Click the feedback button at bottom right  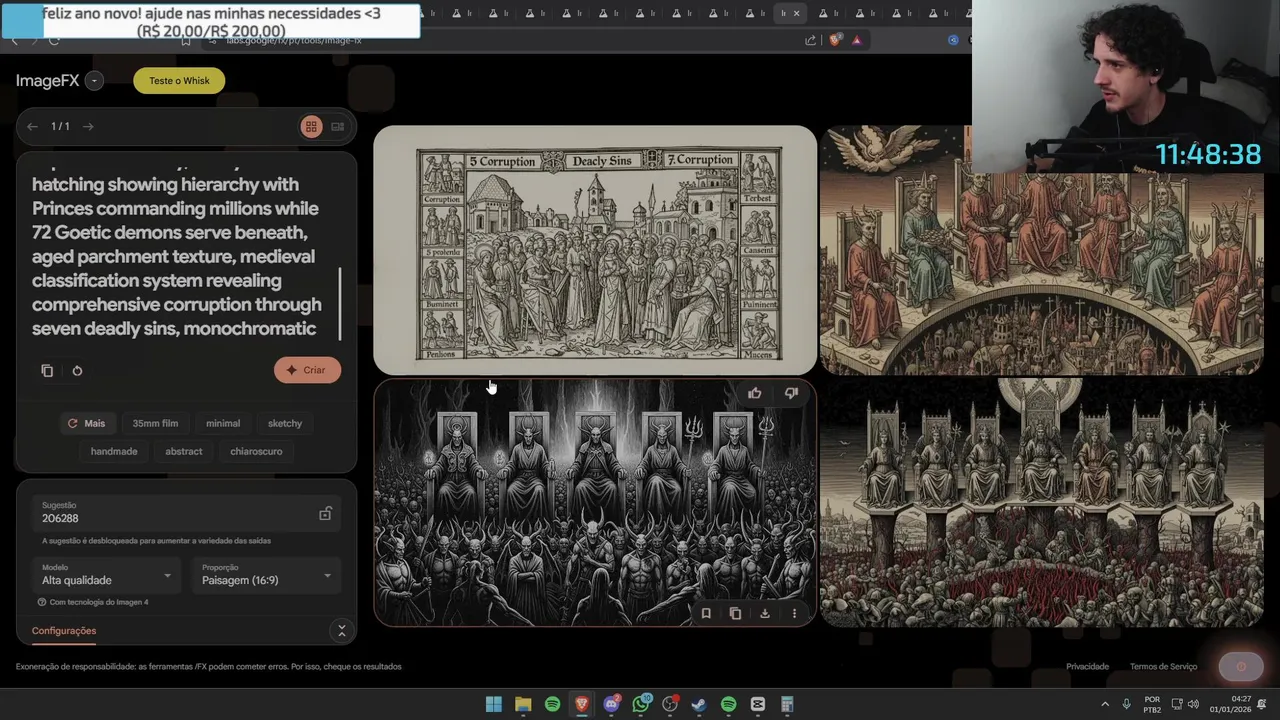(x=1241, y=666)
